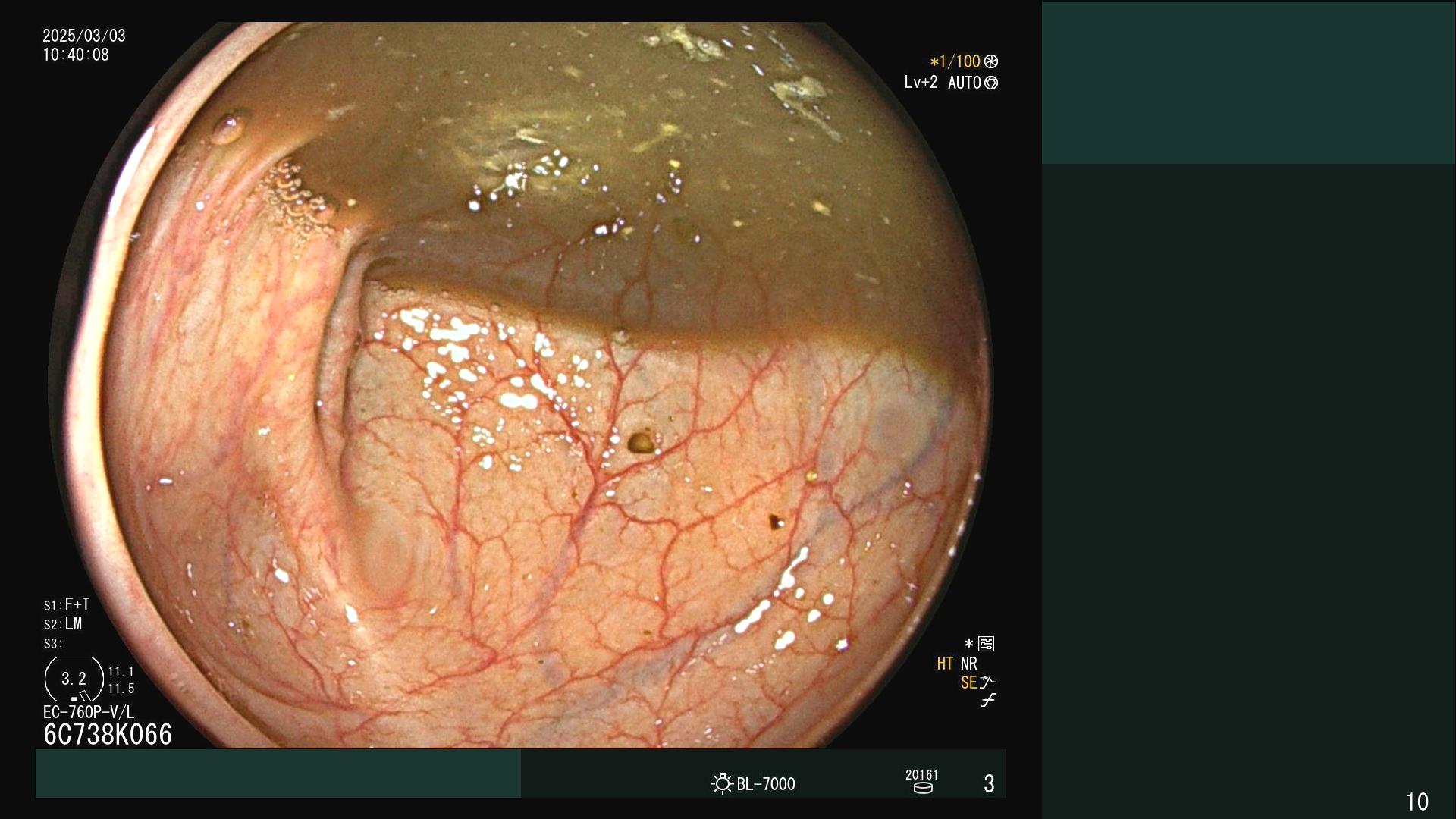Click the tone curve icon below SE

click(988, 701)
